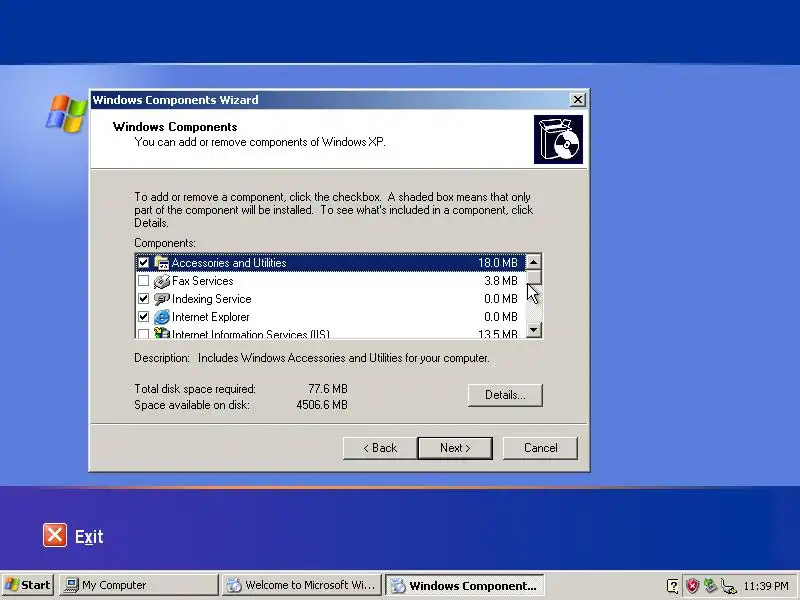Cancel the Windows Components Wizard
Viewport: 800px width, 600px height.
(x=540, y=448)
